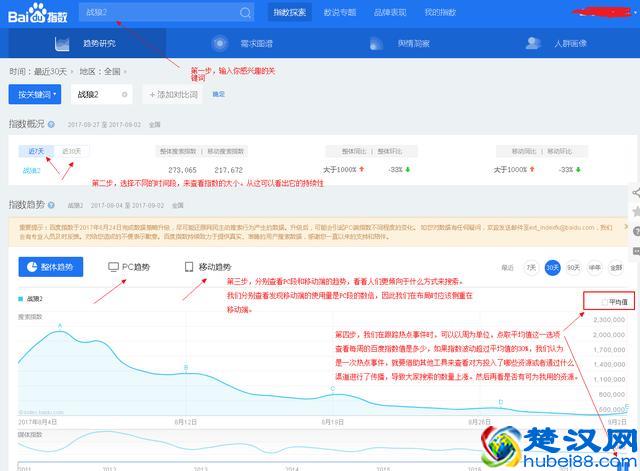This screenshot has height=471, width=640.
Task: Click the Baidu Index logo
Action: pyautogui.click(x=38, y=13)
